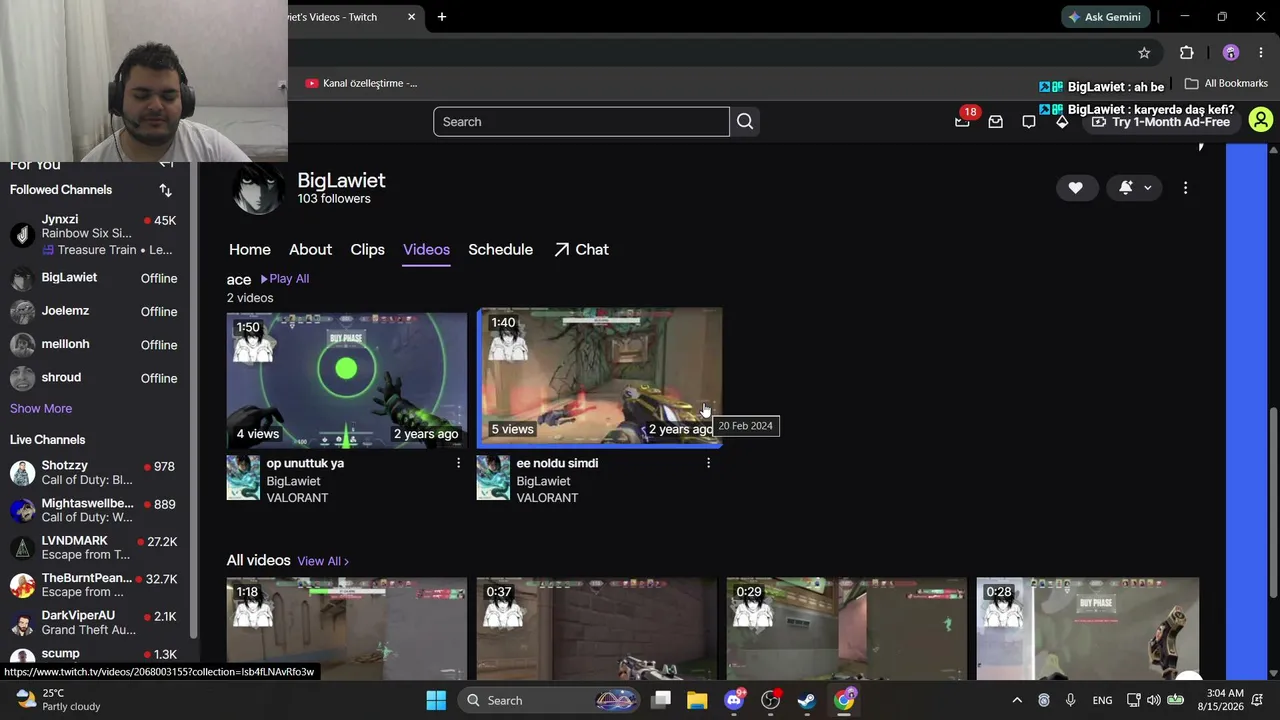
Task: Bookmark this page with the star icon
Action: point(1144,53)
